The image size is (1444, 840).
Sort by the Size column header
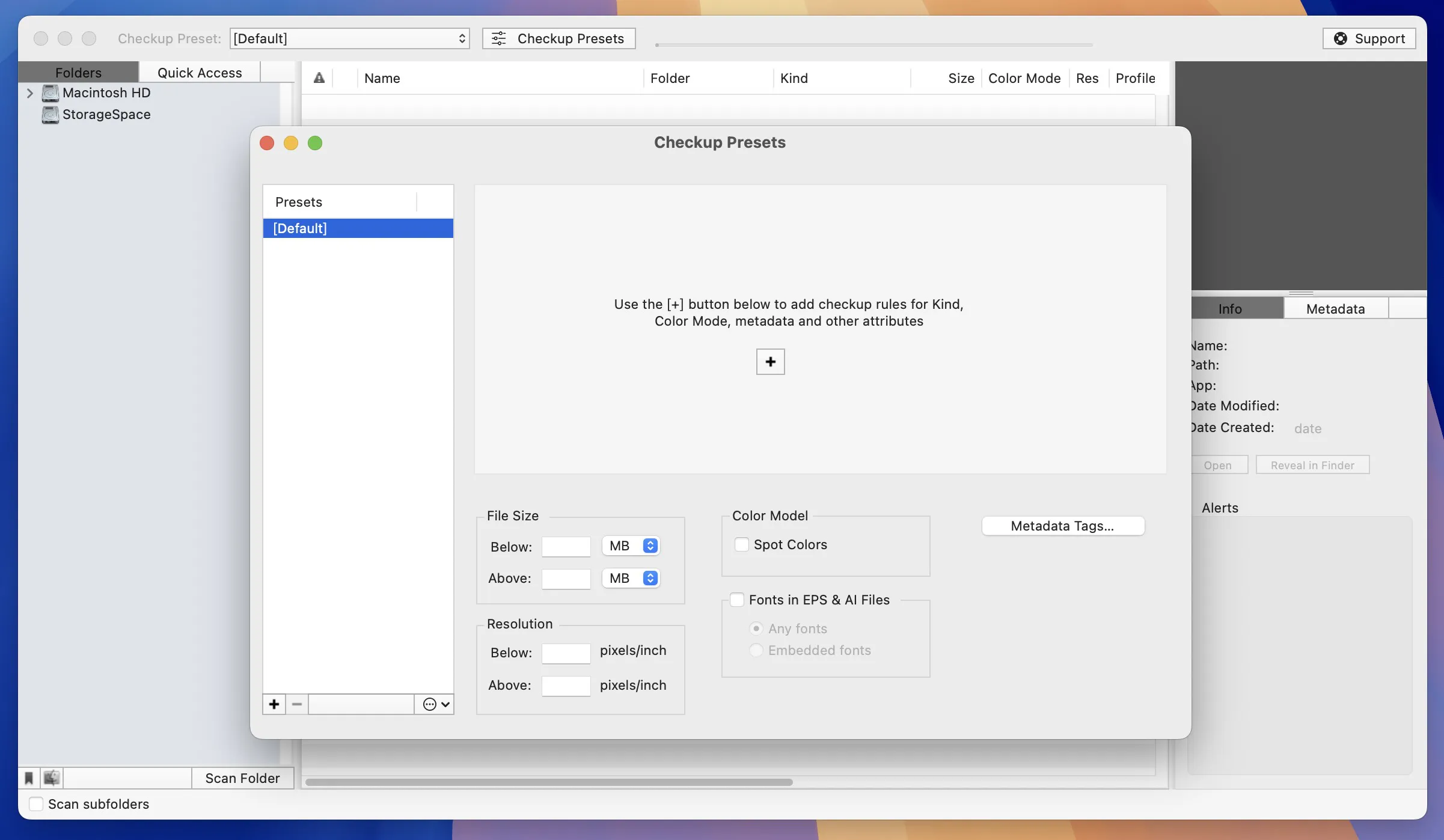[x=946, y=78]
